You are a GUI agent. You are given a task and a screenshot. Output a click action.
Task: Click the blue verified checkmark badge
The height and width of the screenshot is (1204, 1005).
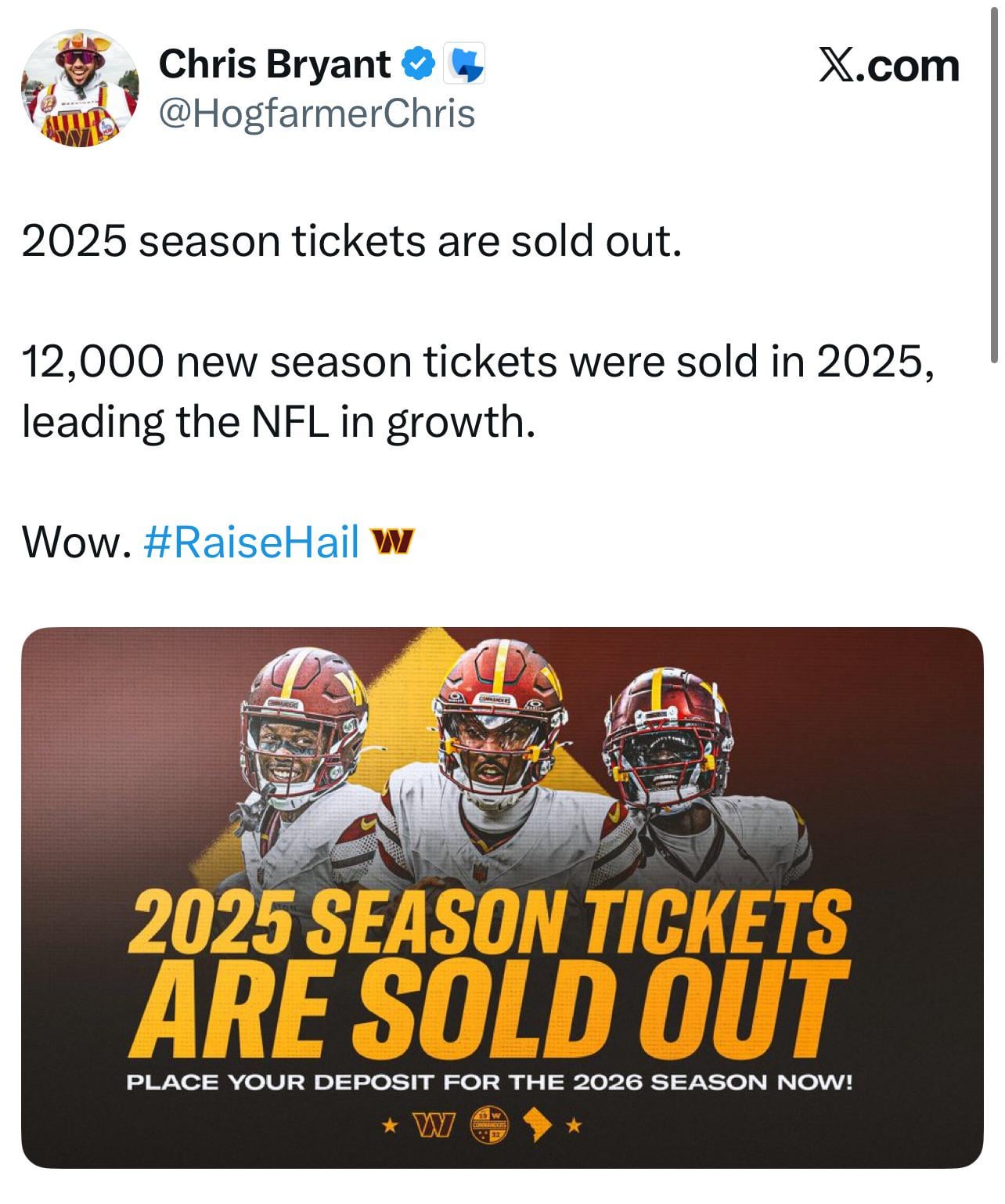pos(419,64)
